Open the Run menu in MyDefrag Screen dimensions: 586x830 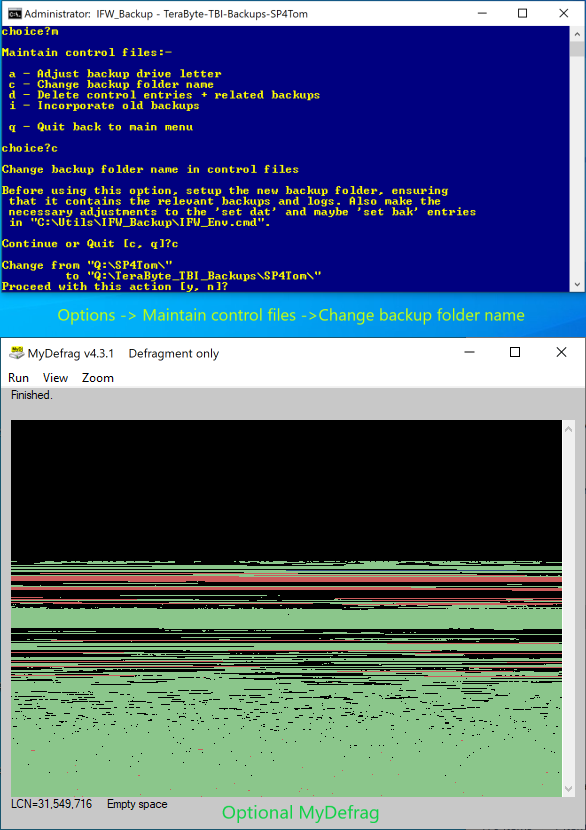coord(19,378)
